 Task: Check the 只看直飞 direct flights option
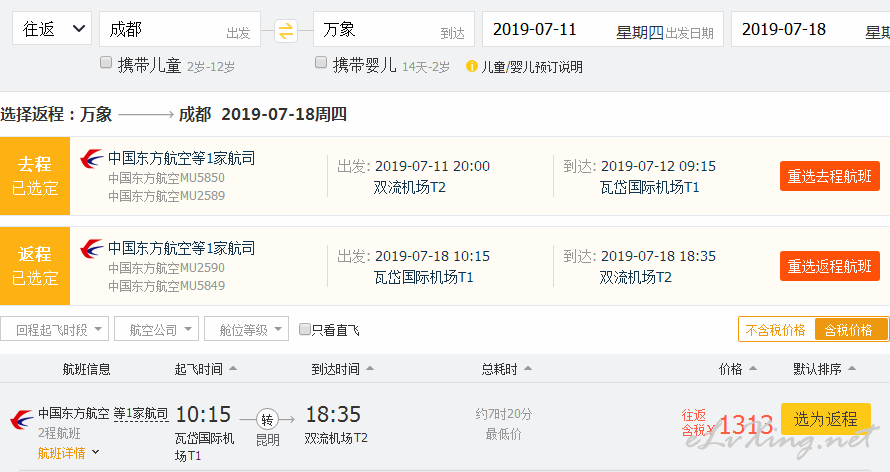(305, 329)
